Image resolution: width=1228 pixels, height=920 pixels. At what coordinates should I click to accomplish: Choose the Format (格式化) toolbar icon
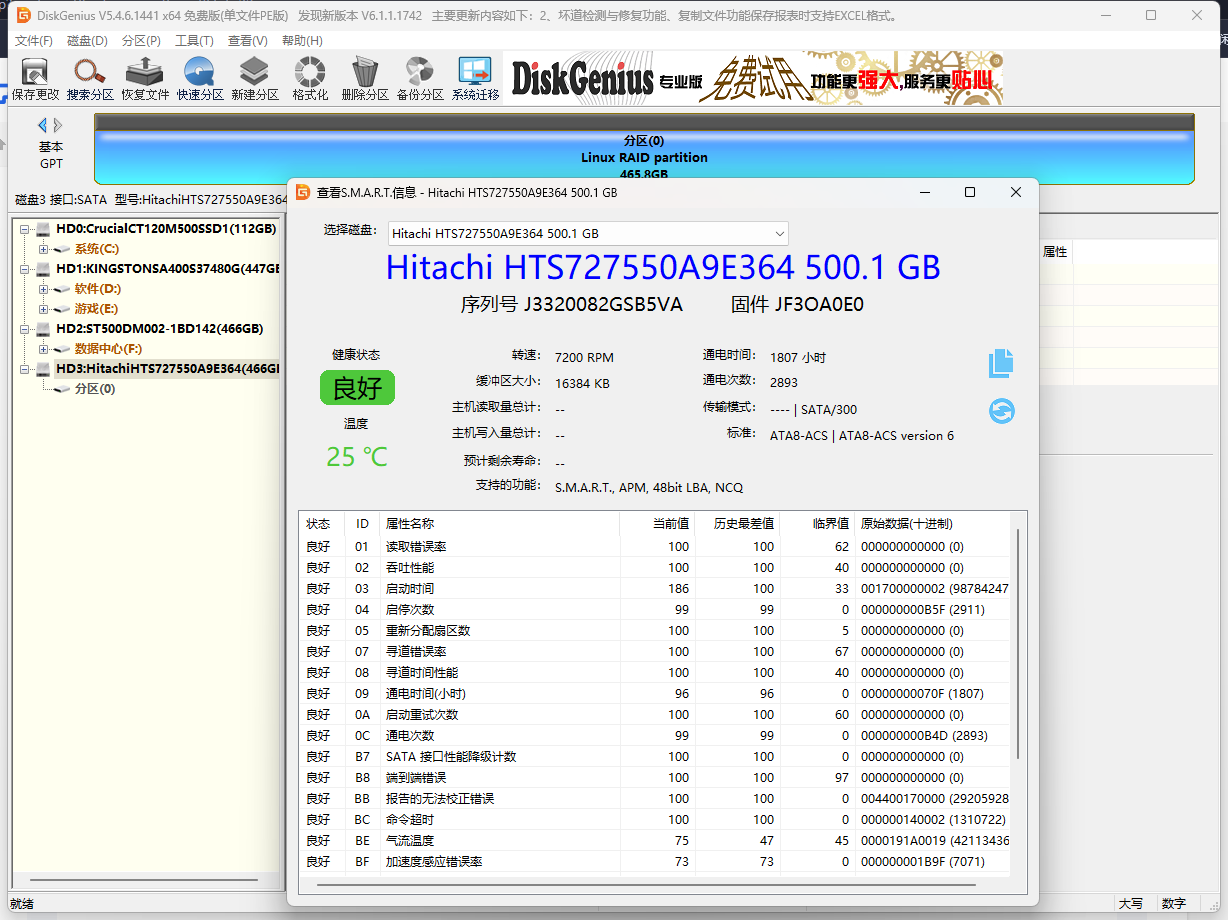pyautogui.click(x=310, y=78)
